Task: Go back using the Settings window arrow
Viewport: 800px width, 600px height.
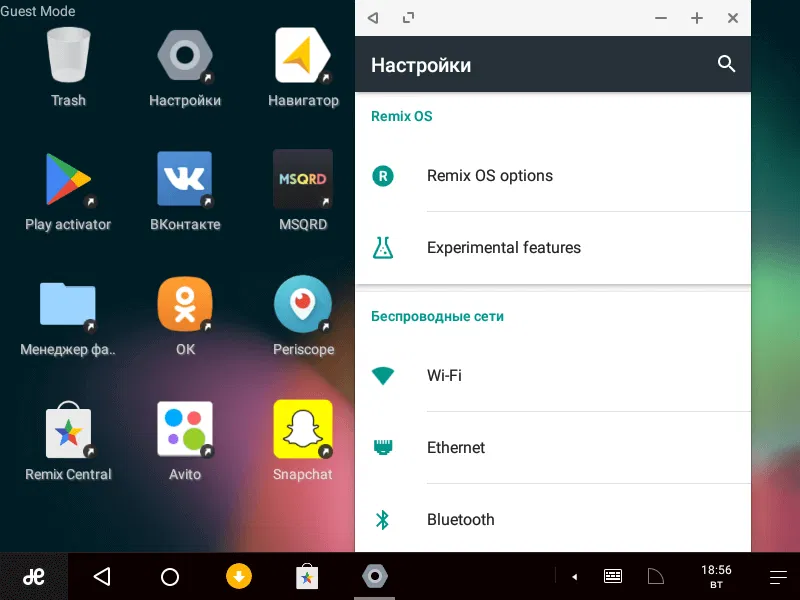Action: point(373,18)
